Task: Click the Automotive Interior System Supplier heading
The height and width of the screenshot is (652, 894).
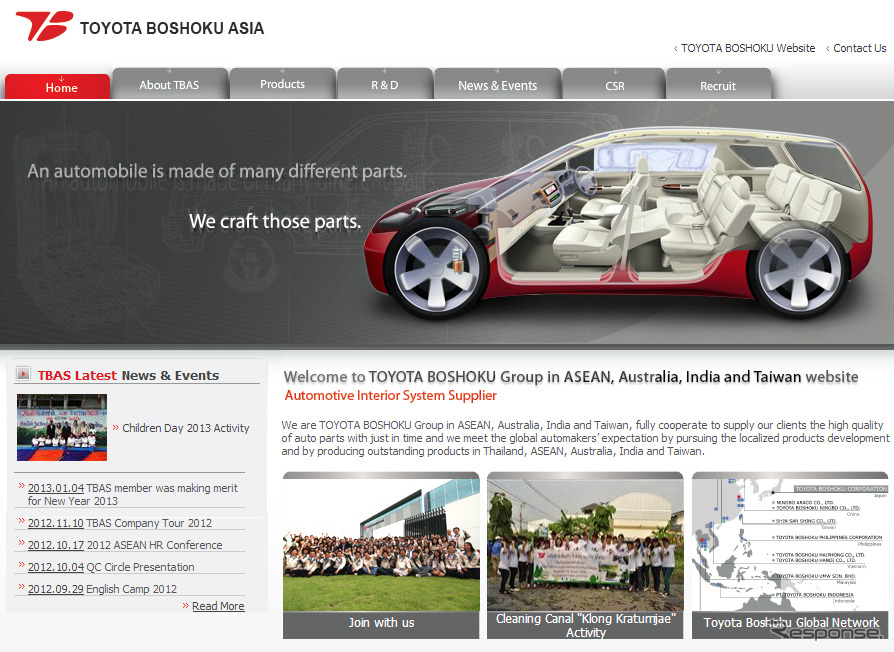Action: 391,395
